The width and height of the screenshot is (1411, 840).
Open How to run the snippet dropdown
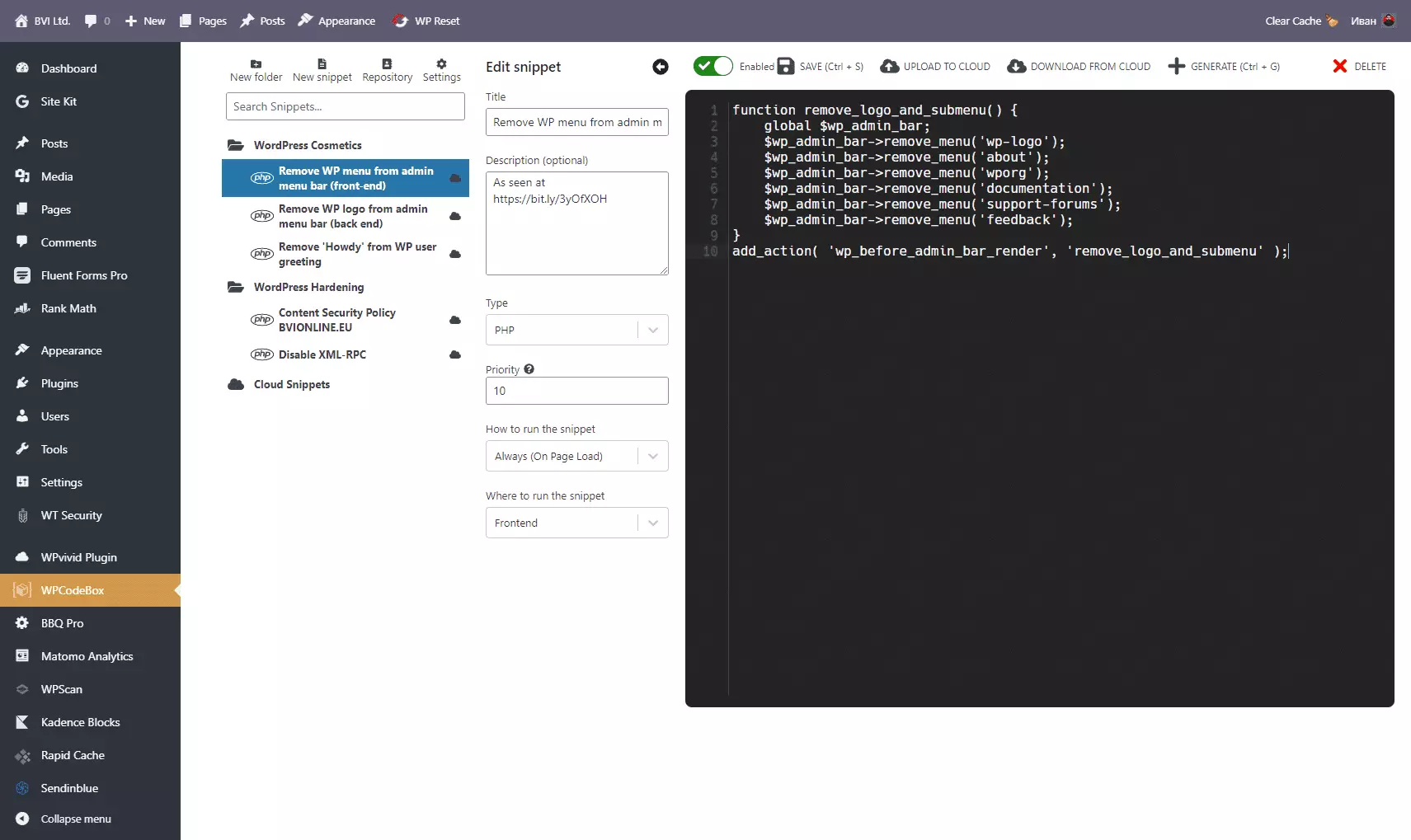coord(576,456)
